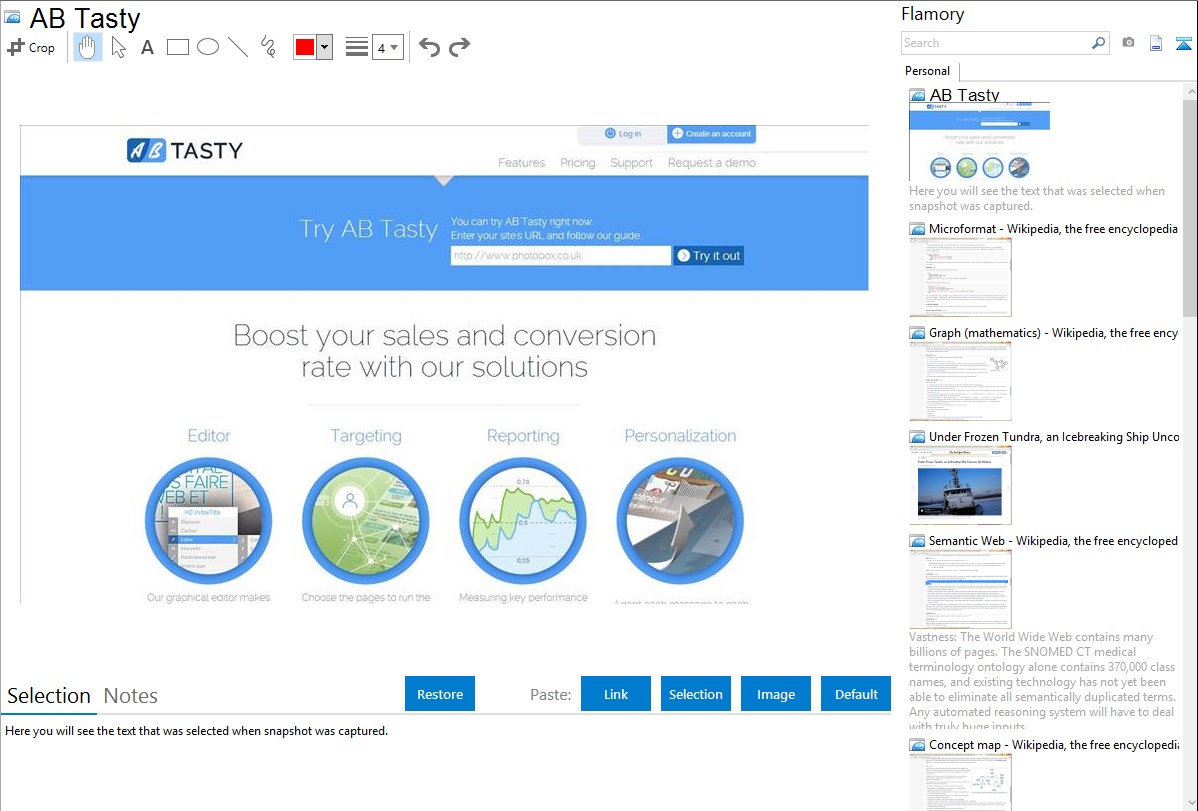
Task: Click the Restore button
Action: [x=440, y=694]
